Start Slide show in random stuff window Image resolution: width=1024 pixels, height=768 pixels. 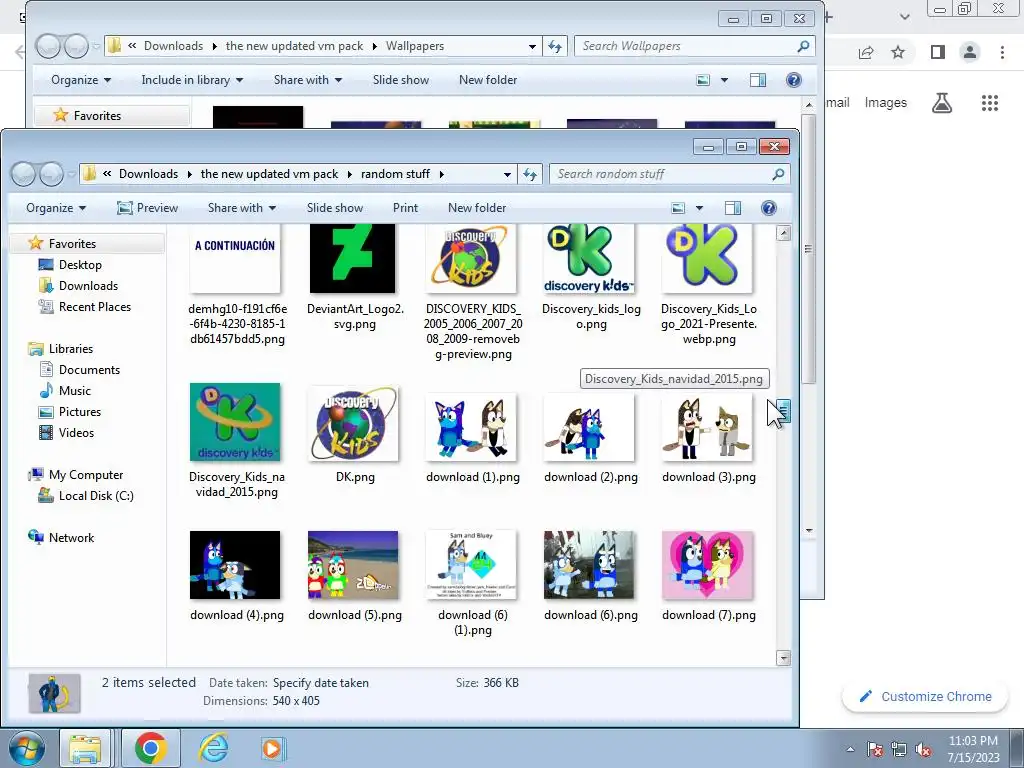(335, 208)
